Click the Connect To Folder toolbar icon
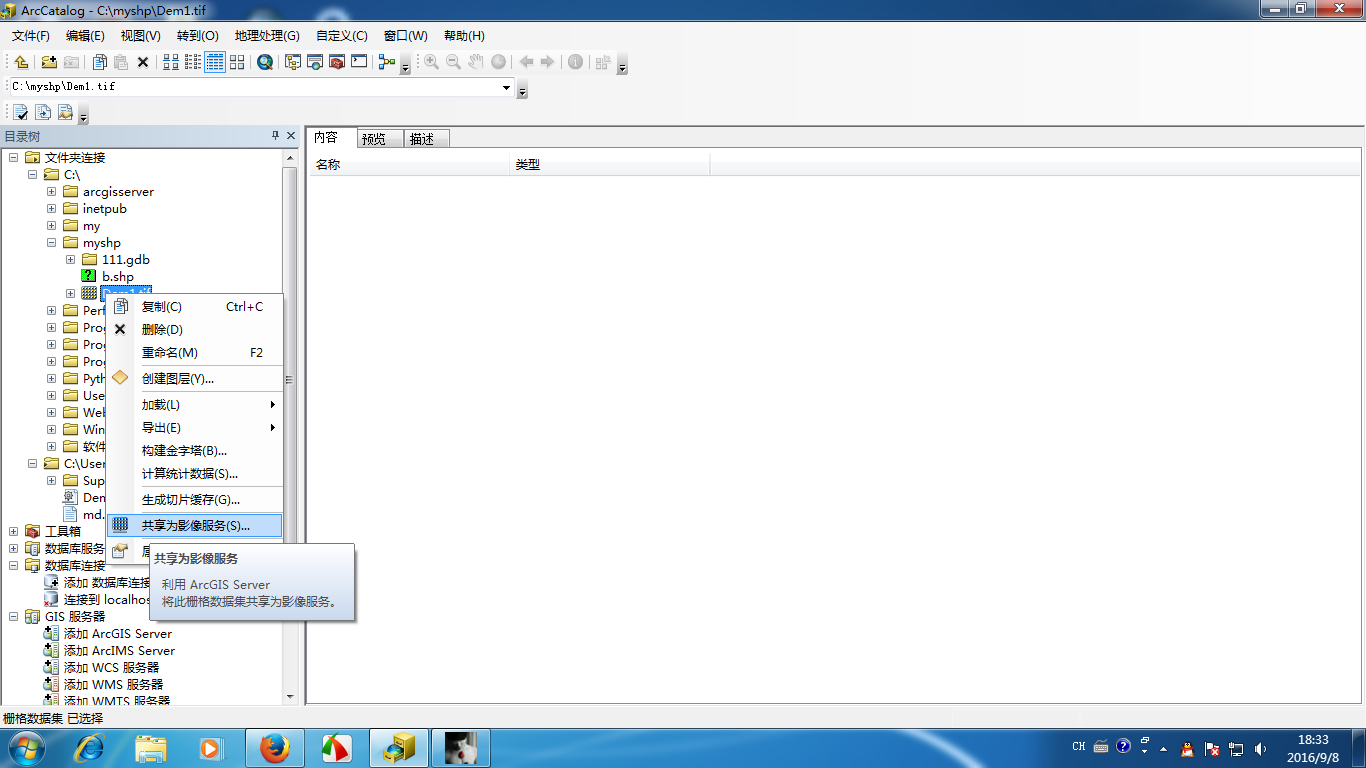The width and height of the screenshot is (1366, 768). coord(49,62)
